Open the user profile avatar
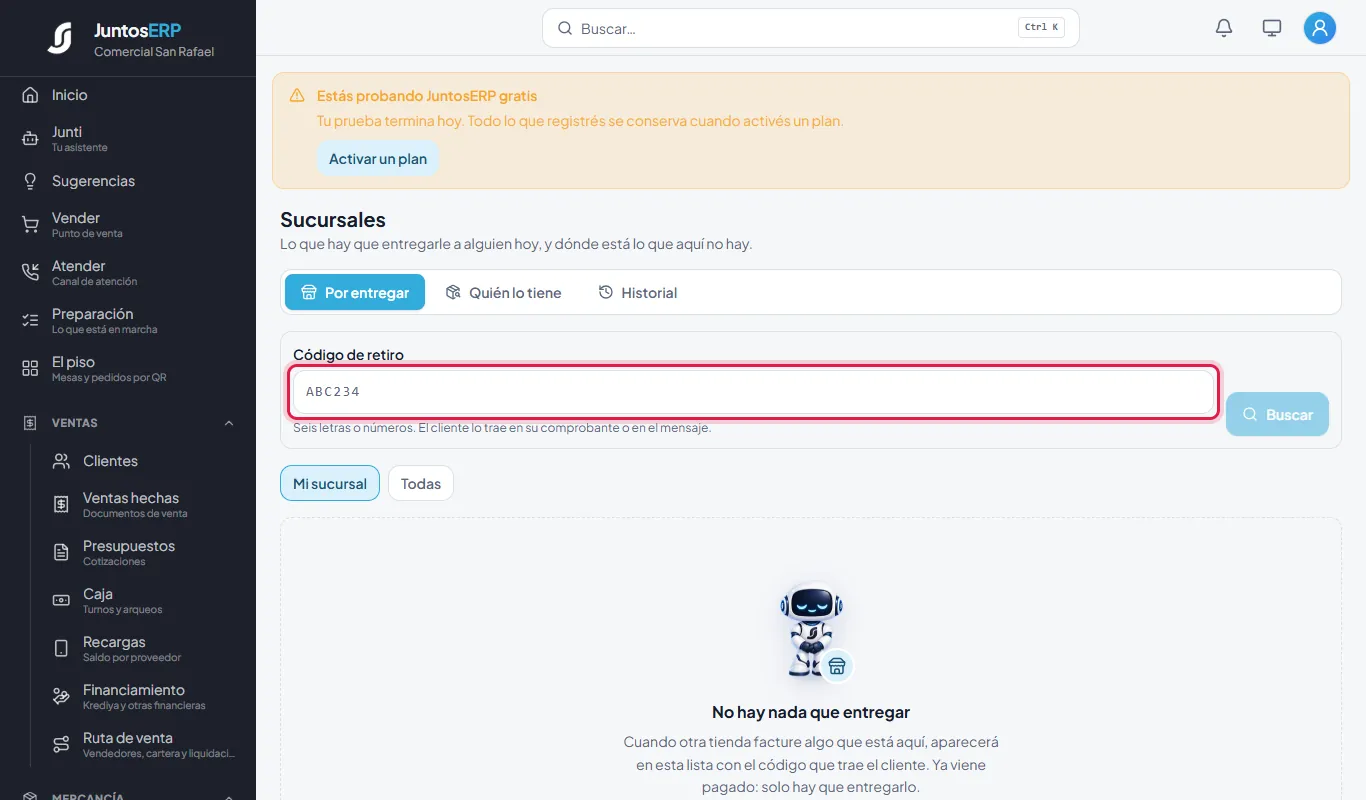 (1320, 28)
